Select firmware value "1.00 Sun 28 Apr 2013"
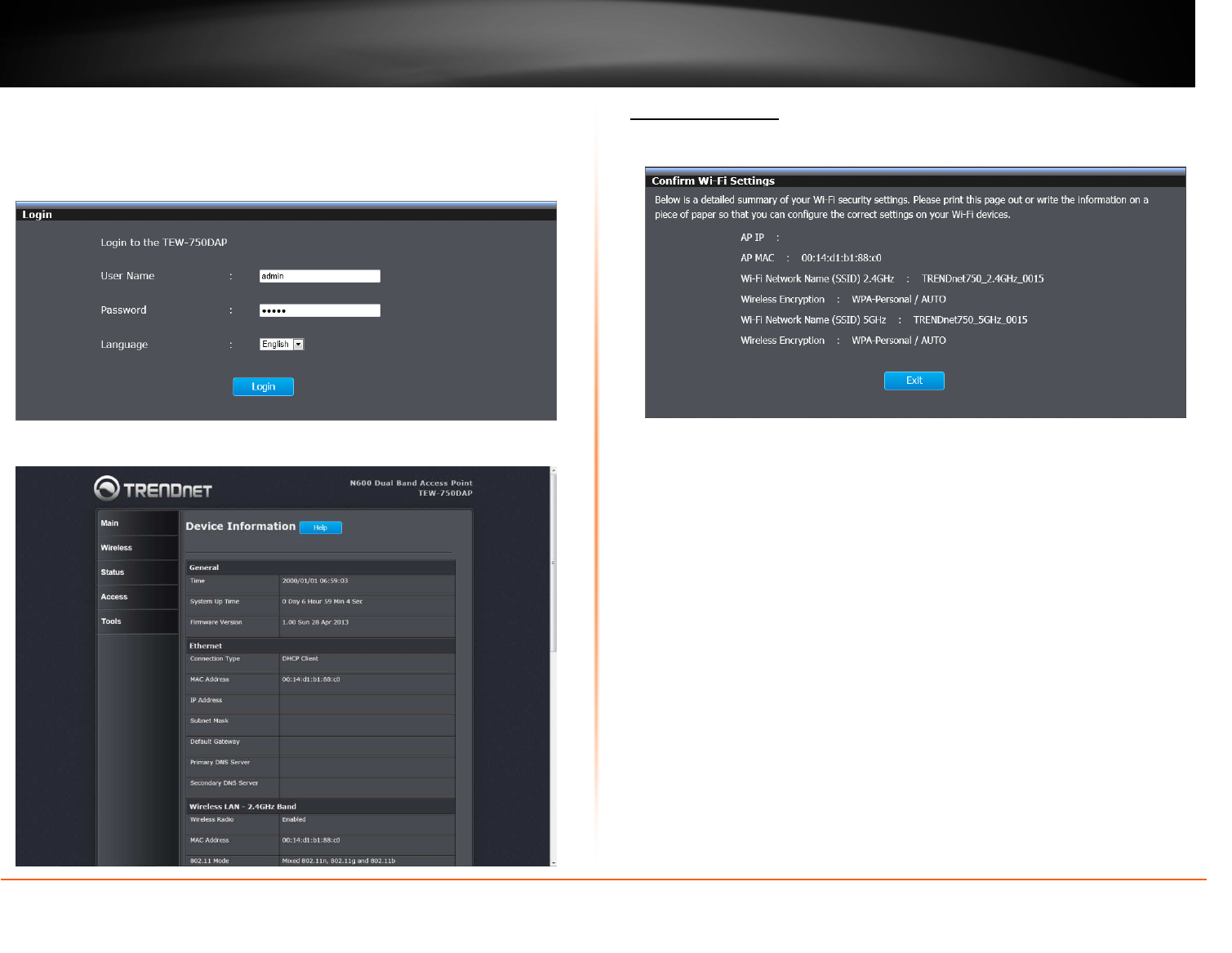The height and width of the screenshot is (953, 1232). pyautogui.click(x=315, y=622)
